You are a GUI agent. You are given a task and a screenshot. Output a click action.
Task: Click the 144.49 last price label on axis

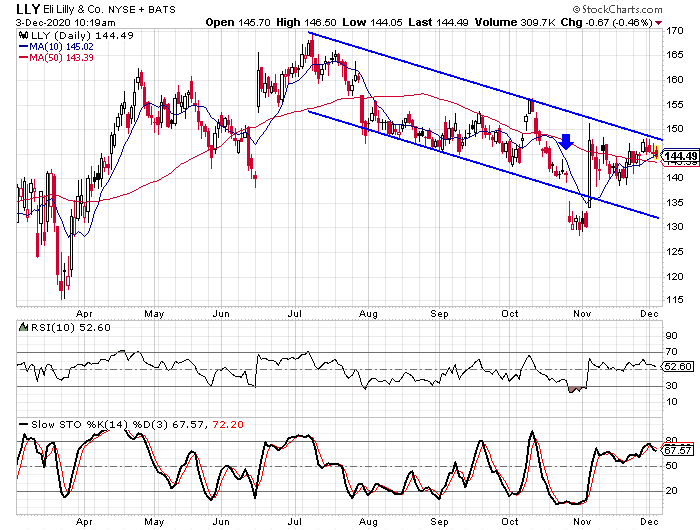[x=679, y=156]
